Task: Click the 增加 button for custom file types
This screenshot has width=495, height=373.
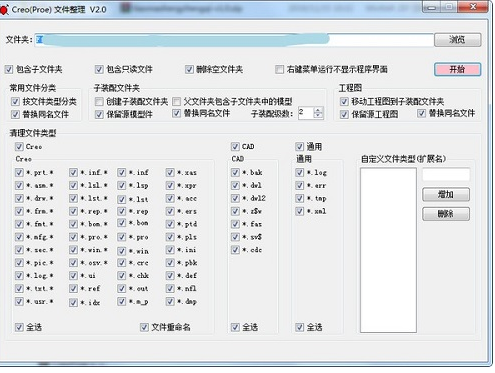Action: pos(446,194)
